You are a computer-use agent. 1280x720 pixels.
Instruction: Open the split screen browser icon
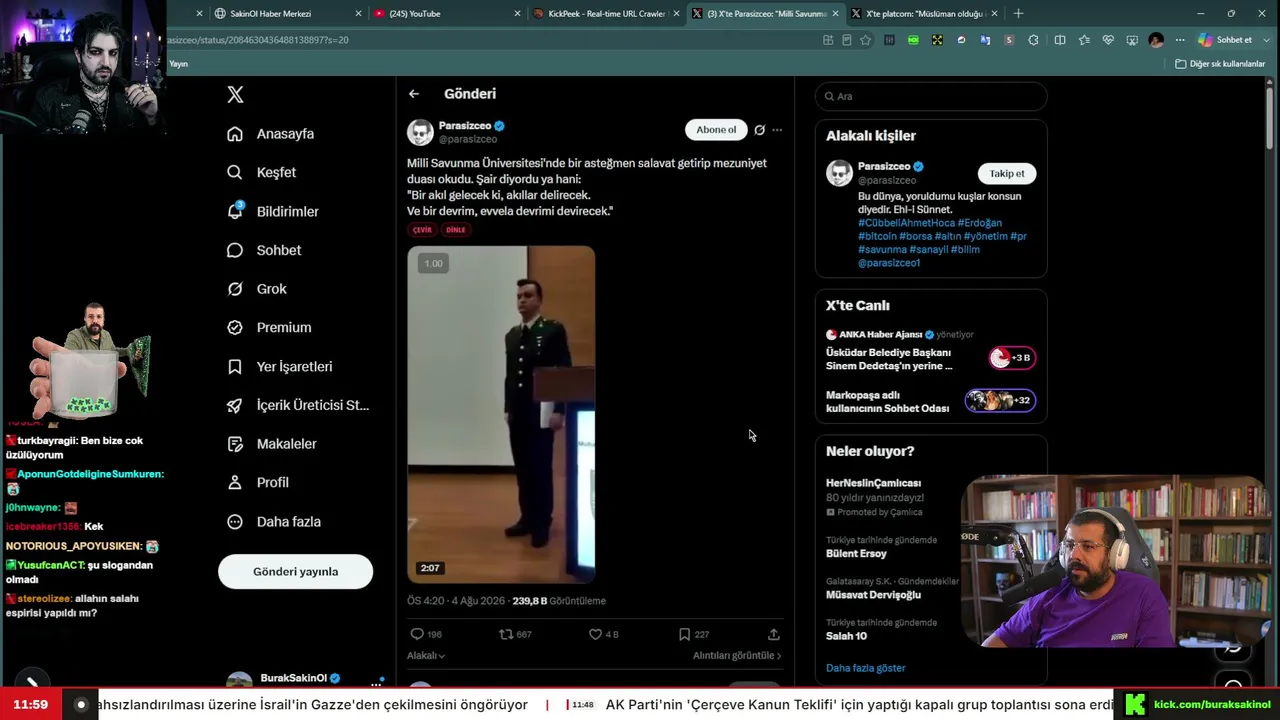point(1059,40)
